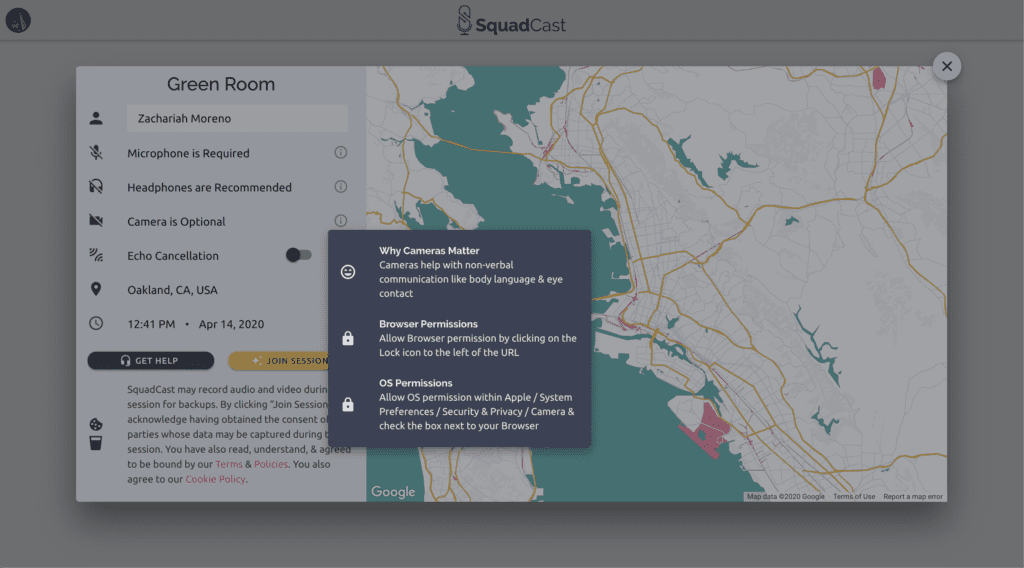Click the Camera is Optional text
This screenshot has height=568, width=1024.
click(176, 222)
